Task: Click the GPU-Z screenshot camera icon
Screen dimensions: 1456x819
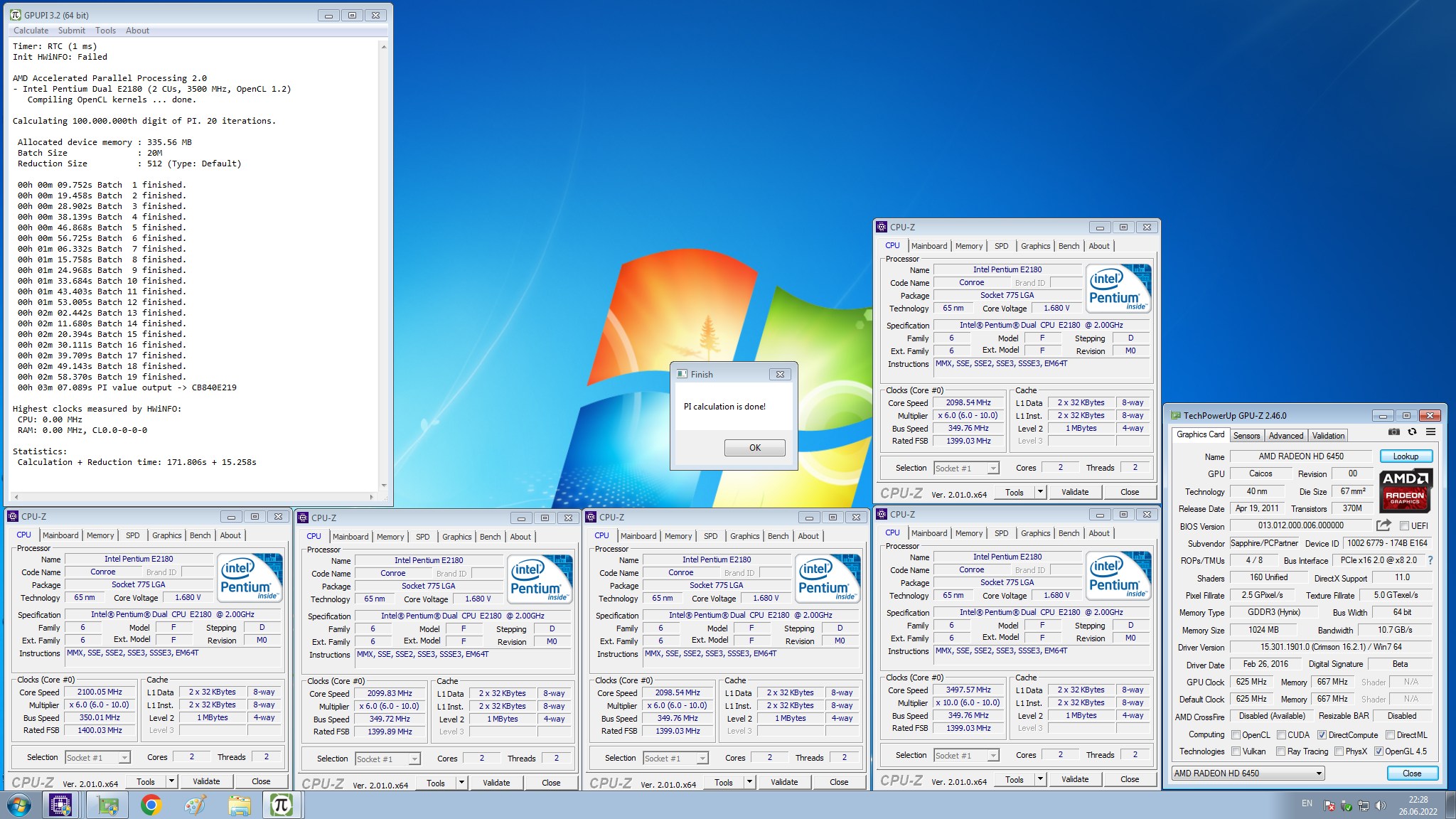Action: (x=1393, y=432)
